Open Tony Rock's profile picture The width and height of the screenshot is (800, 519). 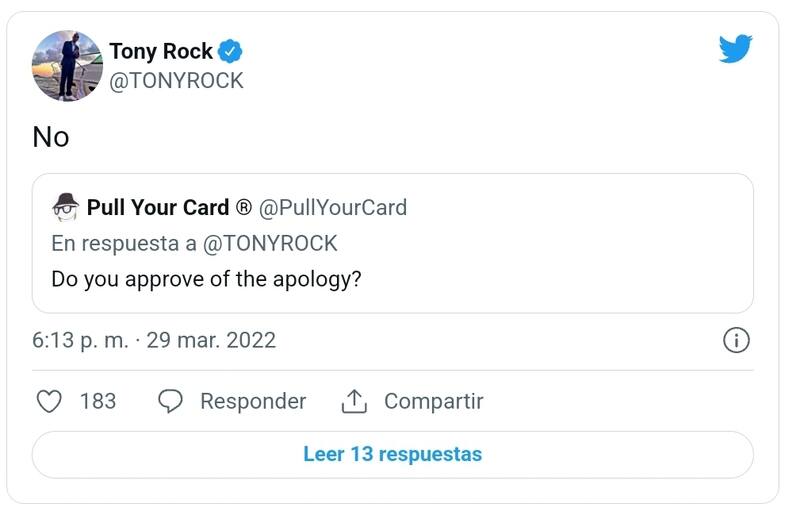pyautogui.click(x=68, y=65)
